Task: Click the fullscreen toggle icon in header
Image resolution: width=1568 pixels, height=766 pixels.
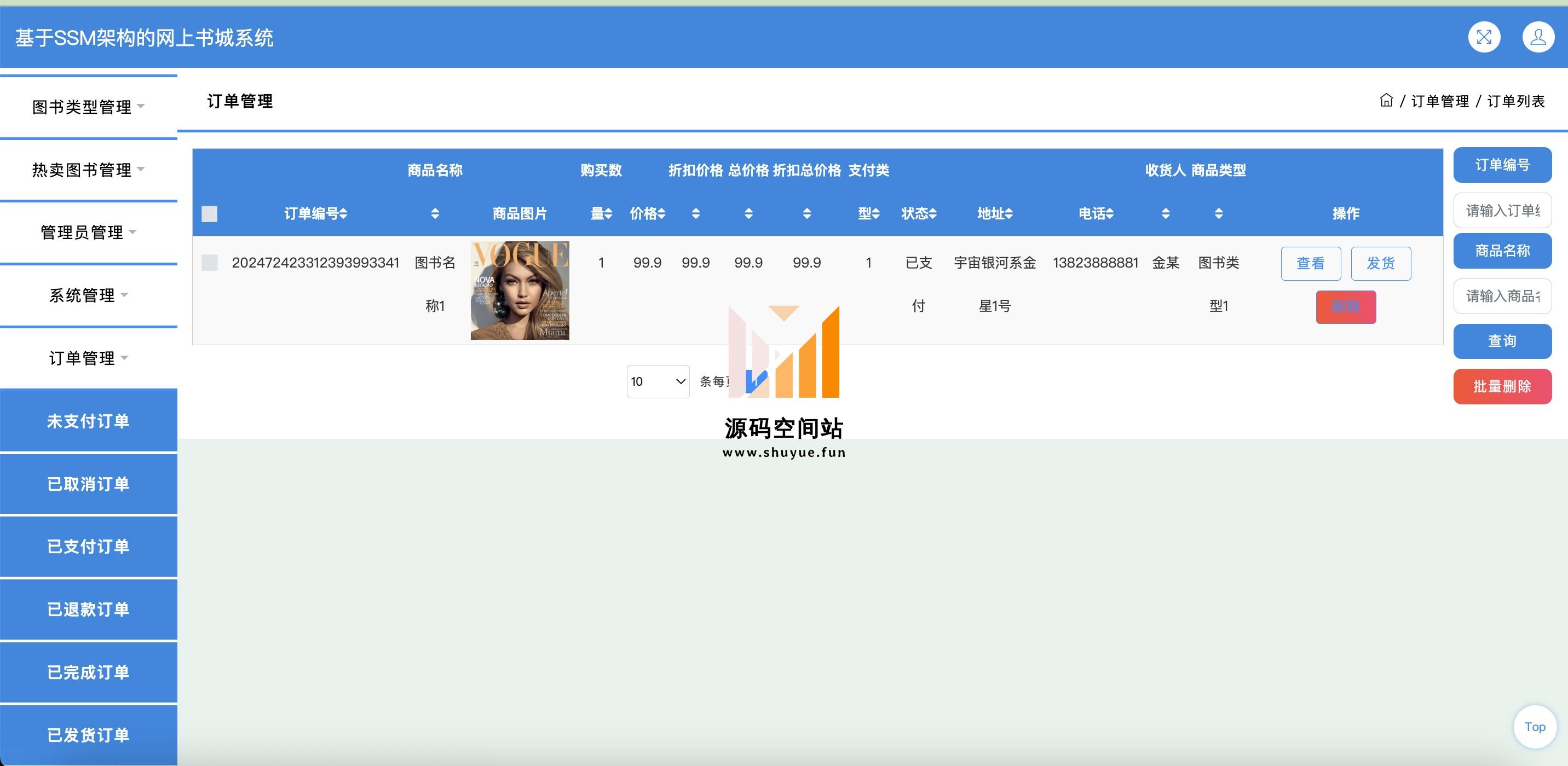Action: pos(1484,37)
